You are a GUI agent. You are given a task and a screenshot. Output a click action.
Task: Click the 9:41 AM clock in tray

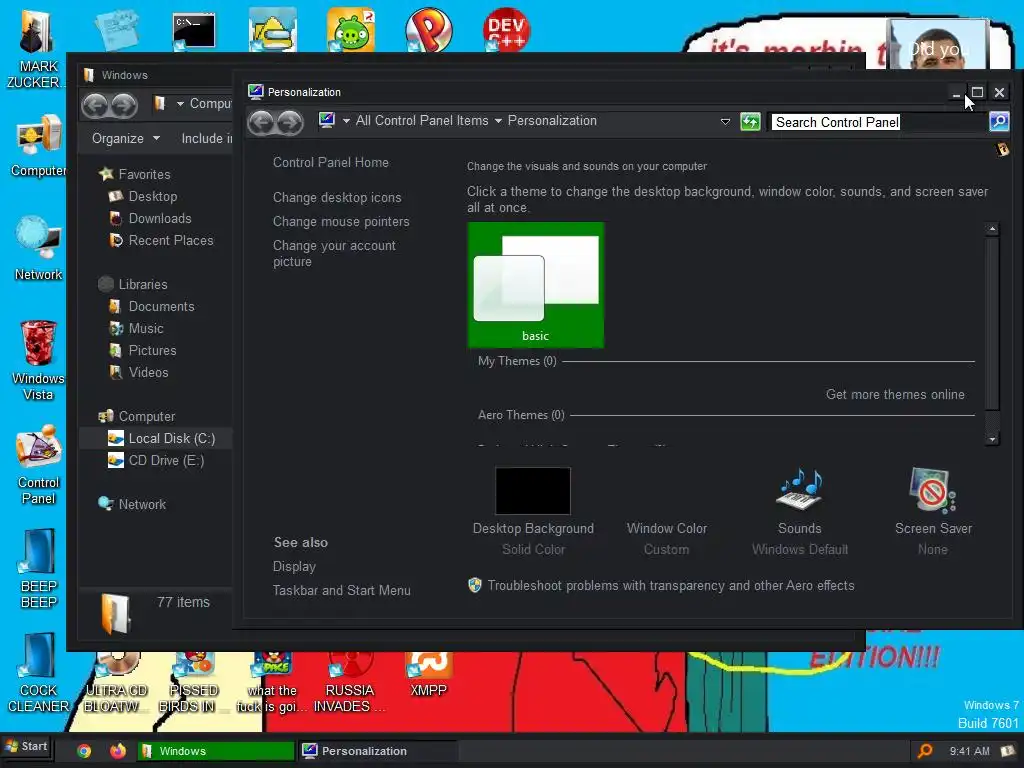[x=969, y=751]
